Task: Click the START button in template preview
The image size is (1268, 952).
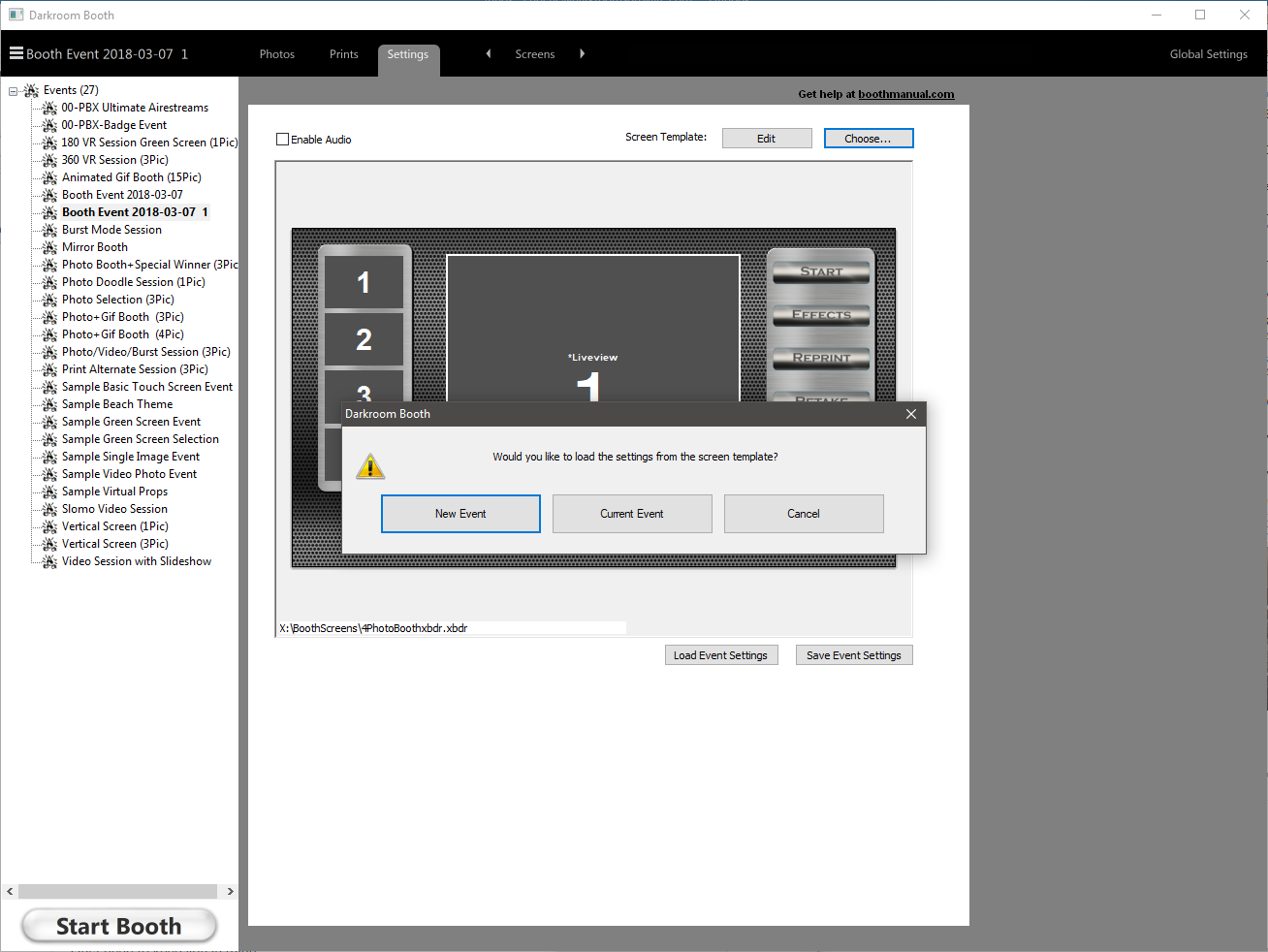Action: (x=821, y=272)
